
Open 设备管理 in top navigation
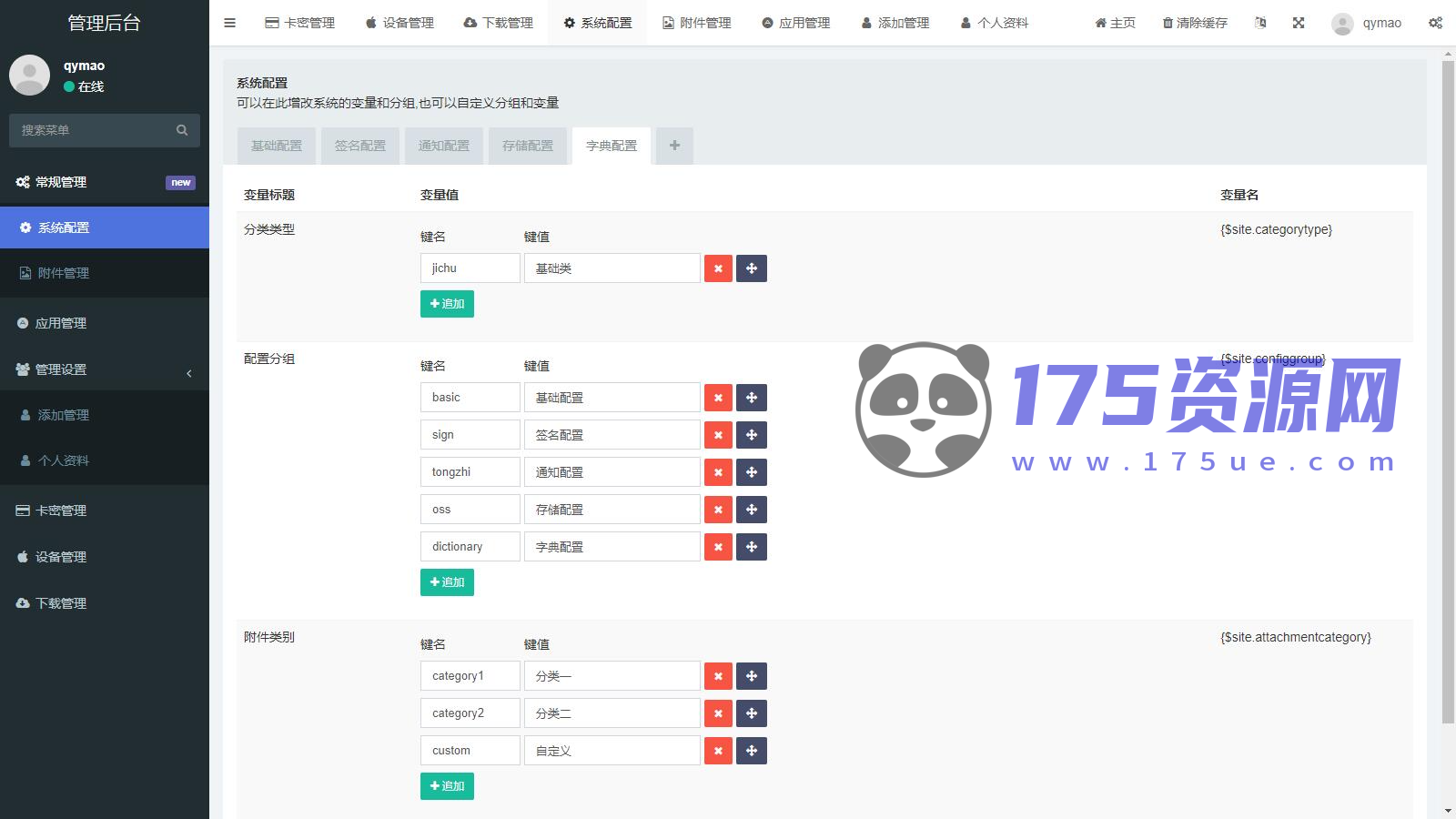point(399,23)
